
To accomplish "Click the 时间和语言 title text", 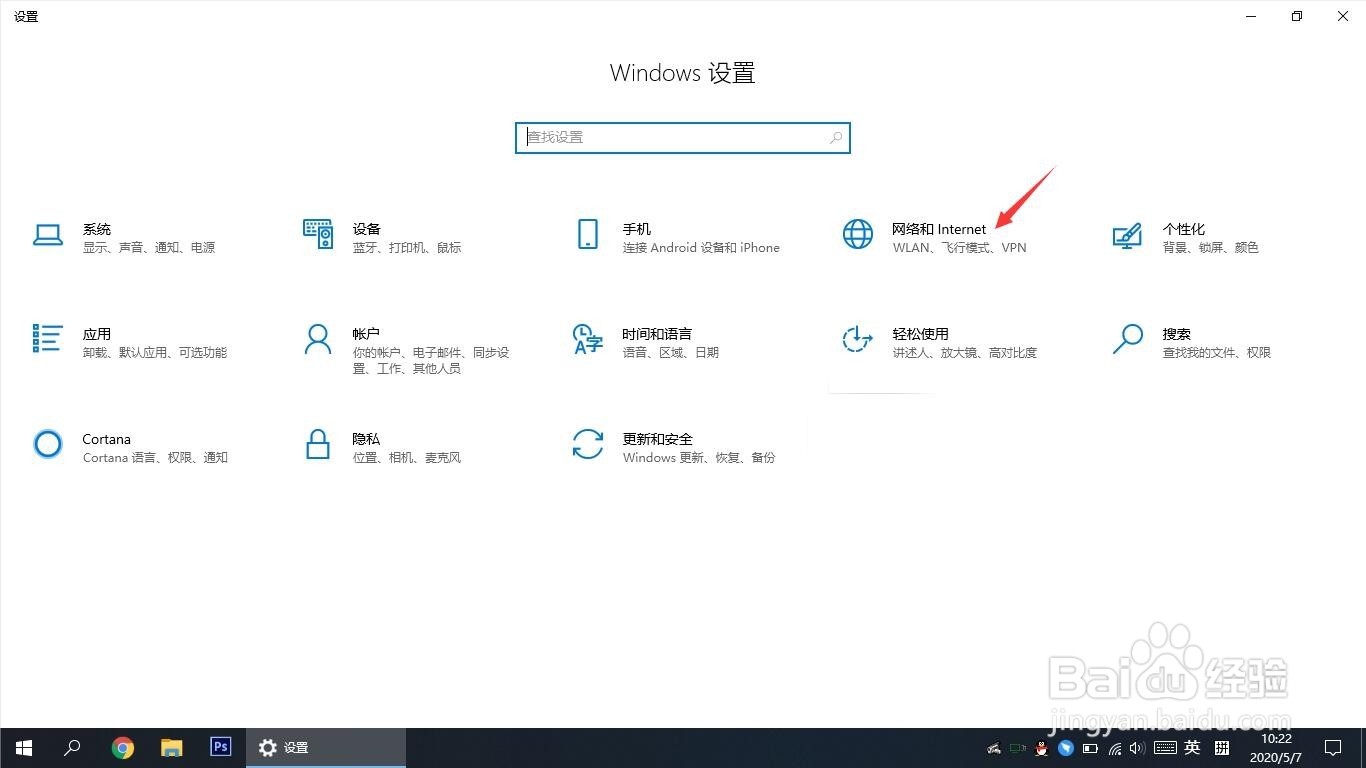I will tap(658, 334).
